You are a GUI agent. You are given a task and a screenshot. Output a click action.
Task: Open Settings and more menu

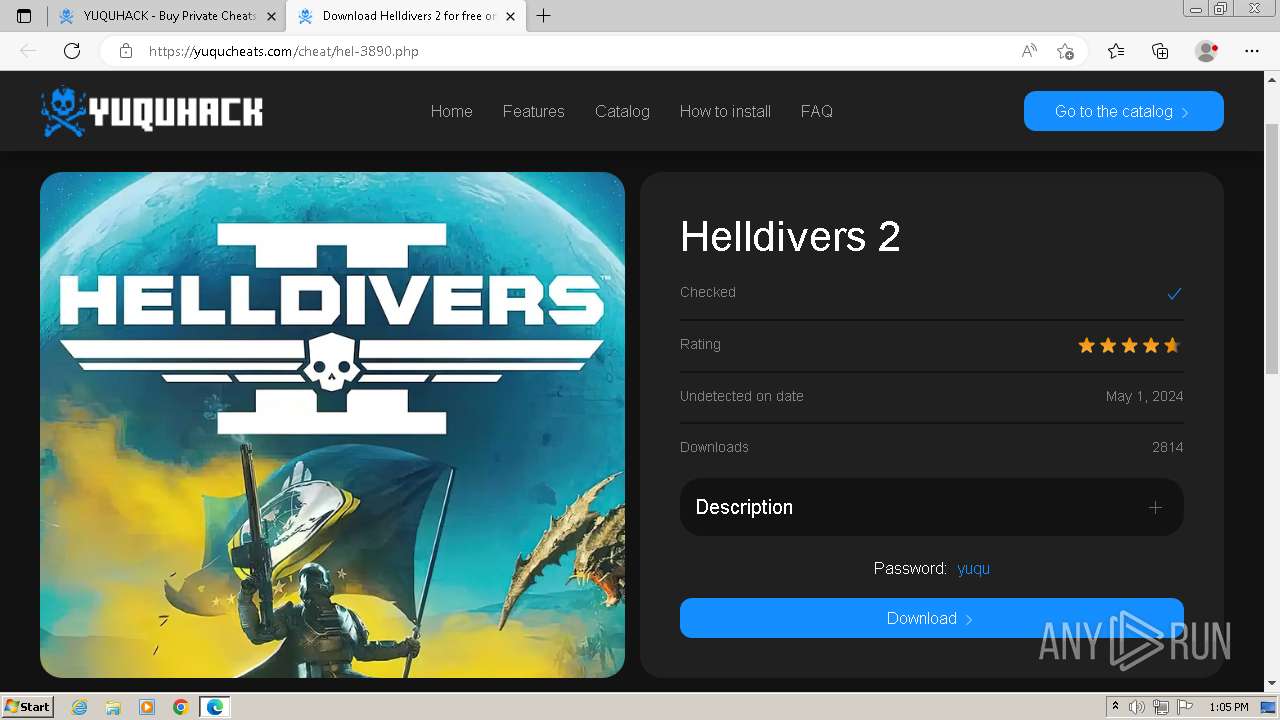1252,51
